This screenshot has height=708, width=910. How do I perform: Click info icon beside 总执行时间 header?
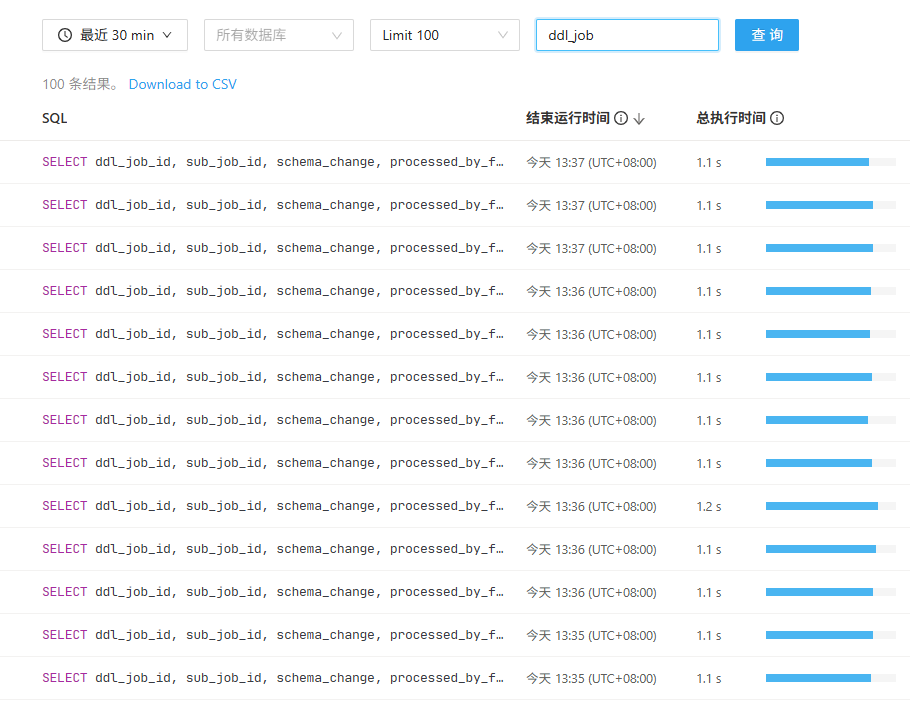coord(777,118)
